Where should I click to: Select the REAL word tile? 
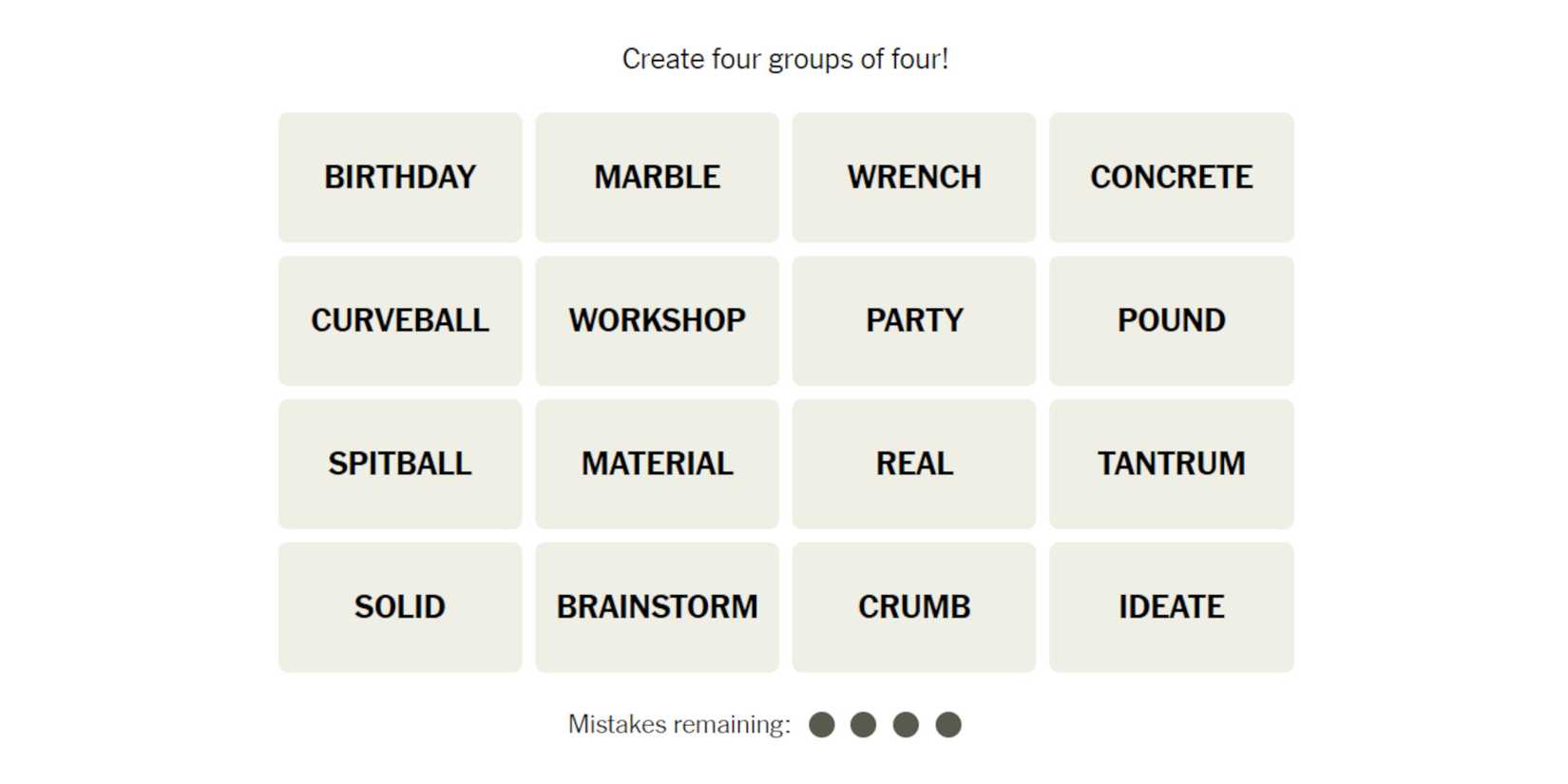tap(914, 464)
